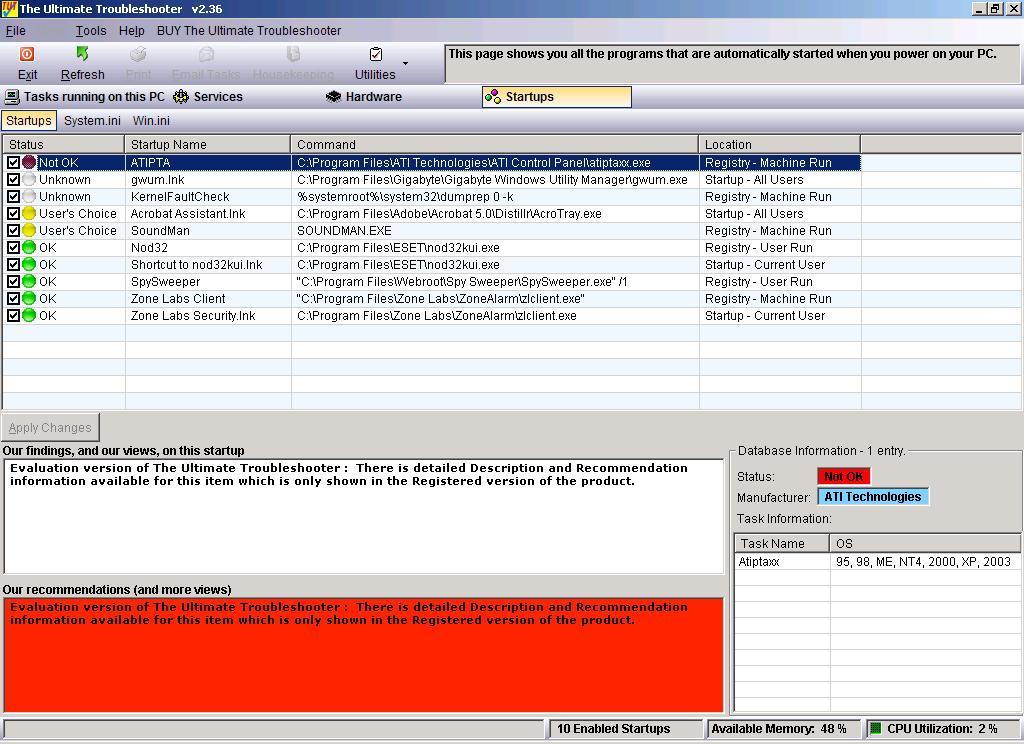This screenshot has height=744, width=1024.
Task: Toggle the KernelFaultCheck checkbox
Action: [13, 196]
